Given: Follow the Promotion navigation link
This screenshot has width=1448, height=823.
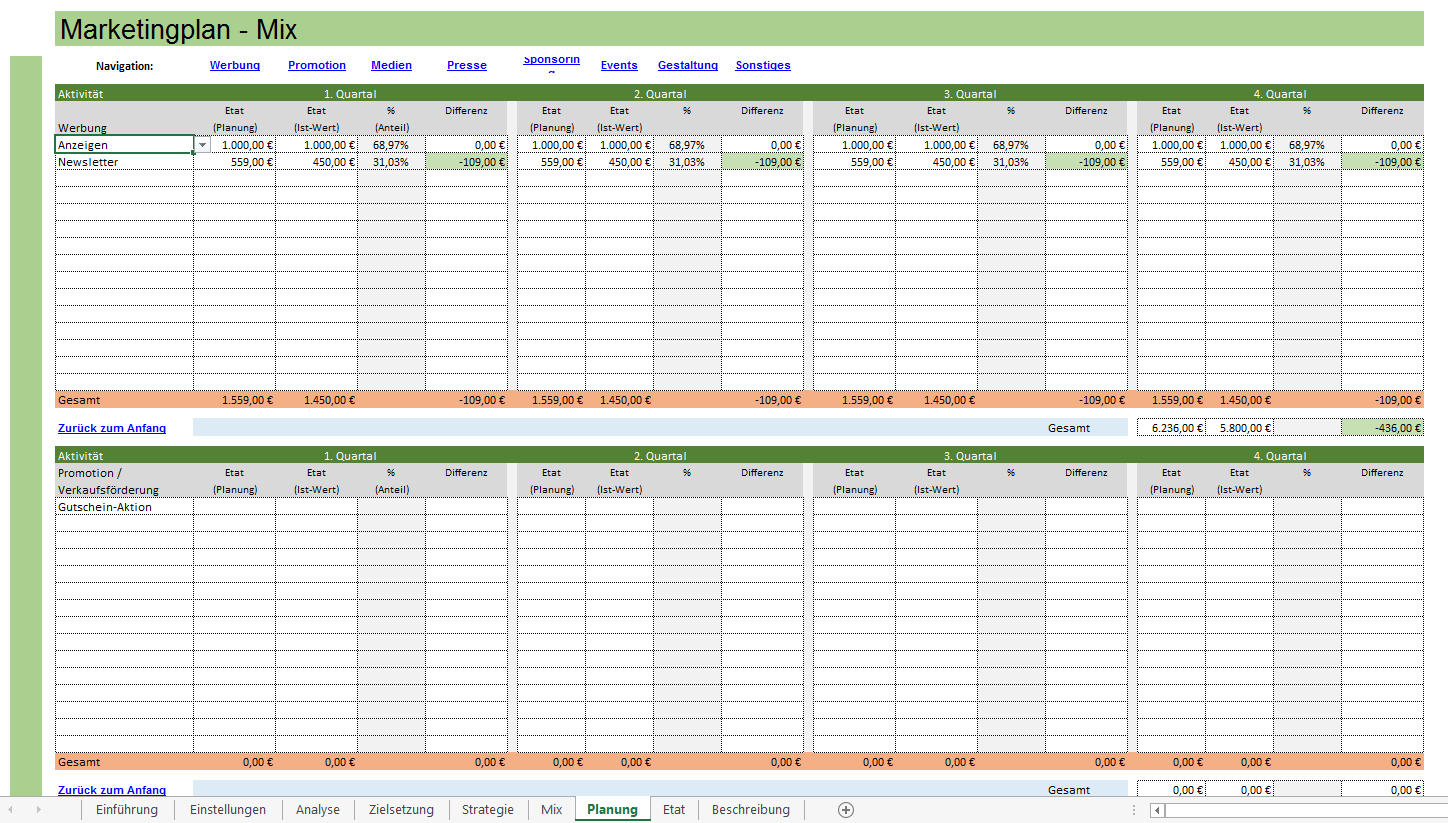Looking at the screenshot, I should (317, 66).
